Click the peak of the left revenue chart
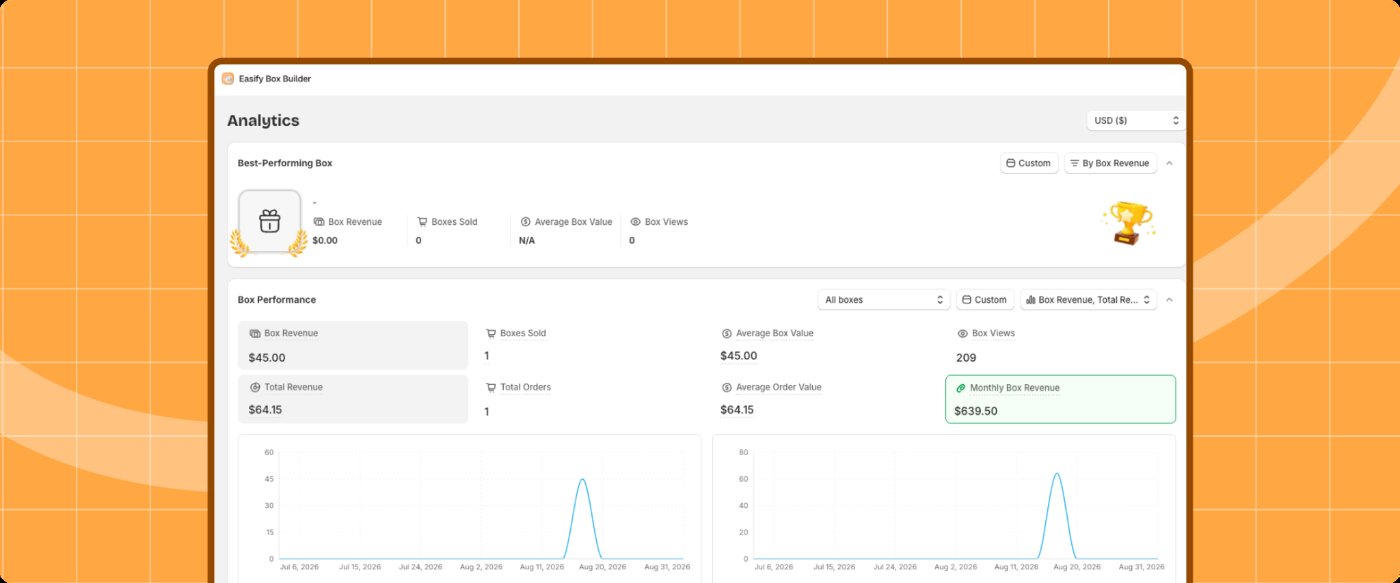The height and width of the screenshot is (583, 1400). (582, 479)
